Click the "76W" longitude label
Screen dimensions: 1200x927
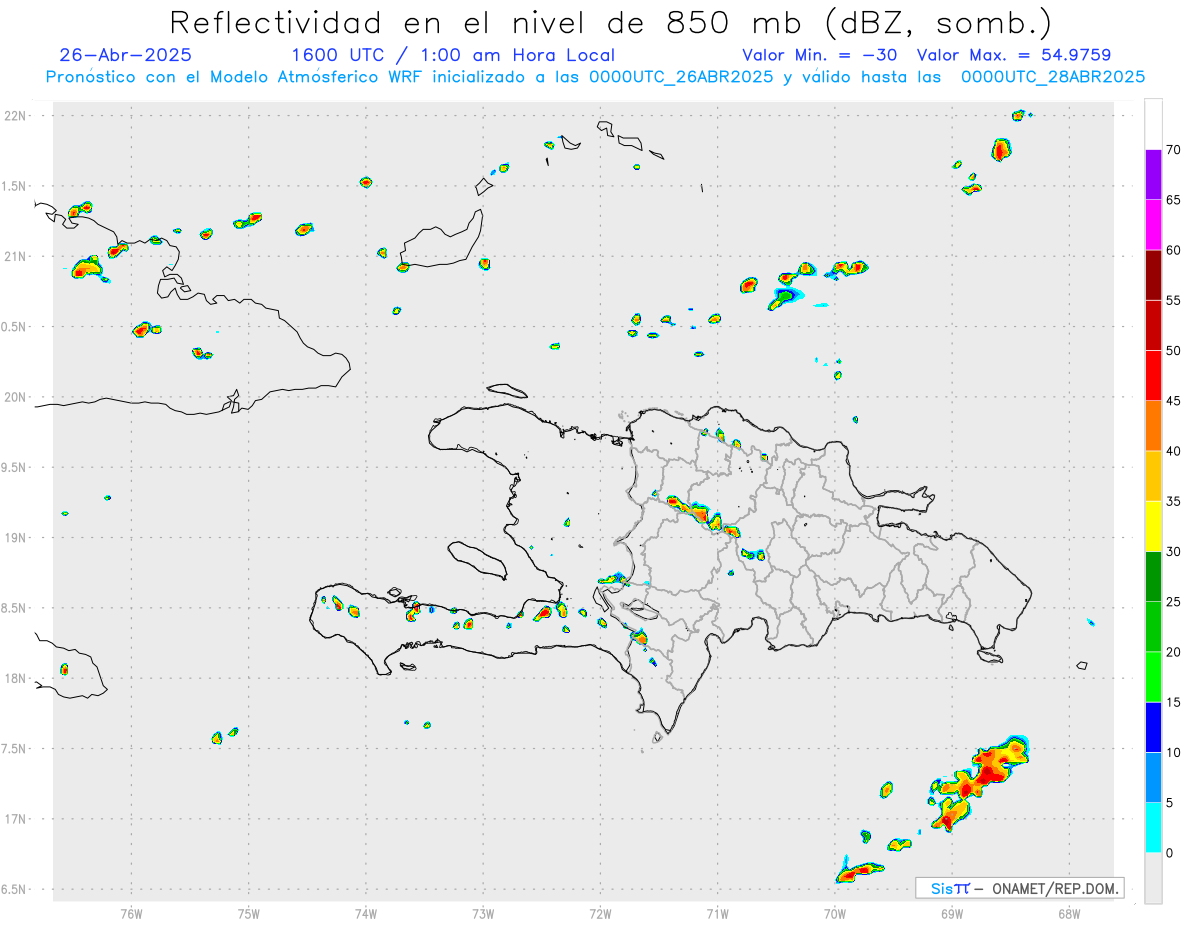tap(131, 913)
